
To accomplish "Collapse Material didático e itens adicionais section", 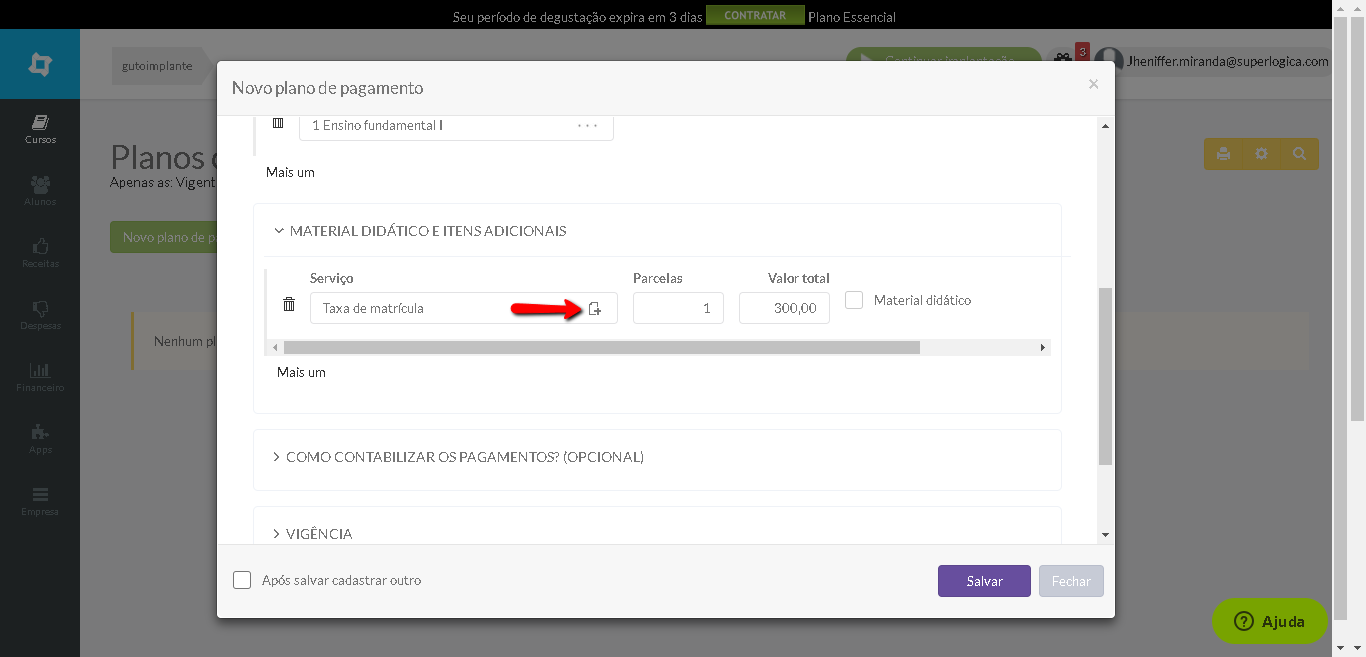I will 420,231.
